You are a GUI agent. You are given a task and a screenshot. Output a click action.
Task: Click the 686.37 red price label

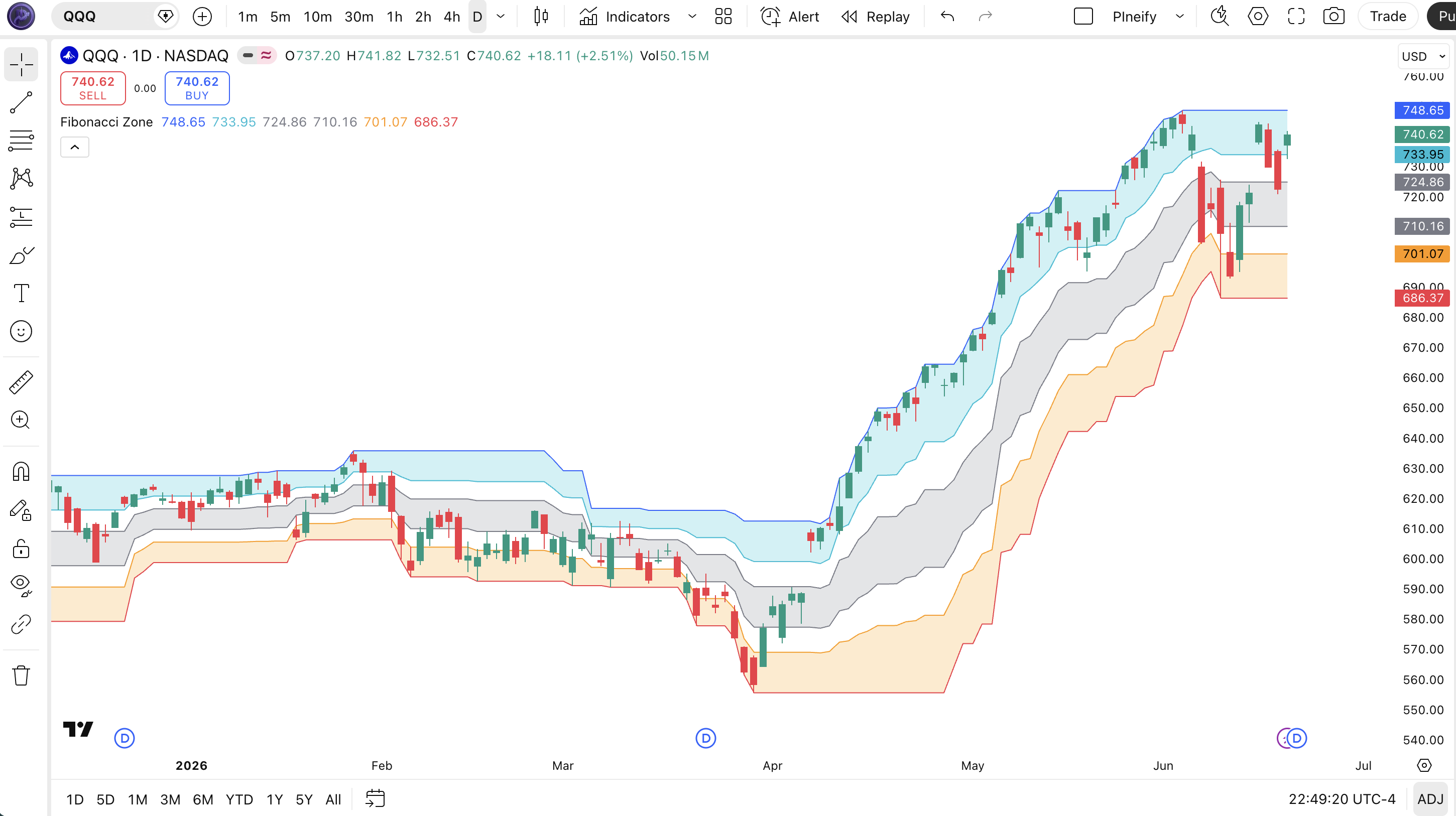coord(1422,298)
